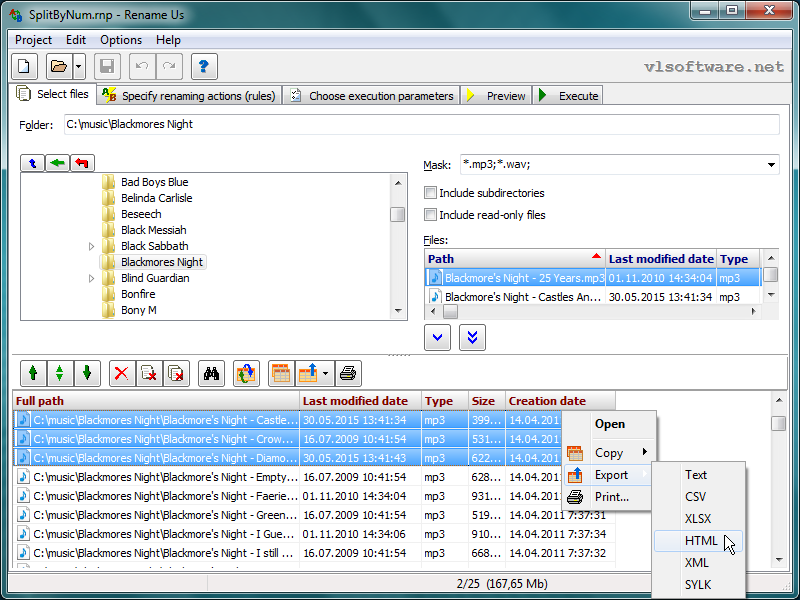Expand the Black Sabbath folder node
Viewport: 800px width, 600px height.
pos(92,246)
